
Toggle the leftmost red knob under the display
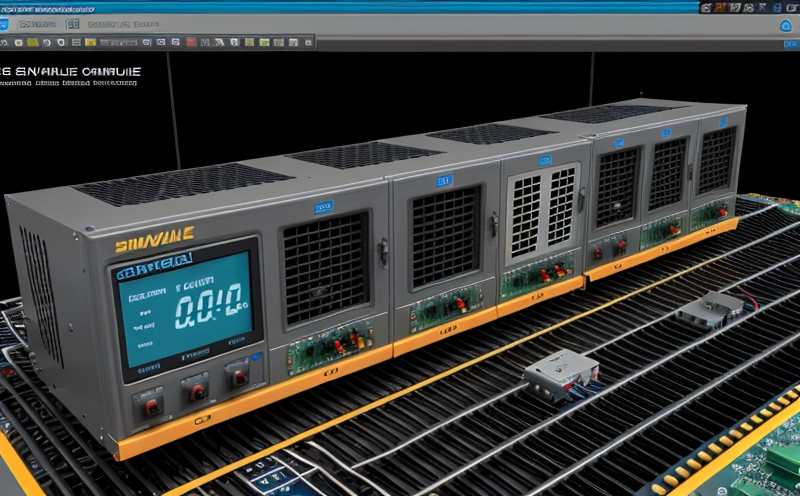(x=152, y=406)
